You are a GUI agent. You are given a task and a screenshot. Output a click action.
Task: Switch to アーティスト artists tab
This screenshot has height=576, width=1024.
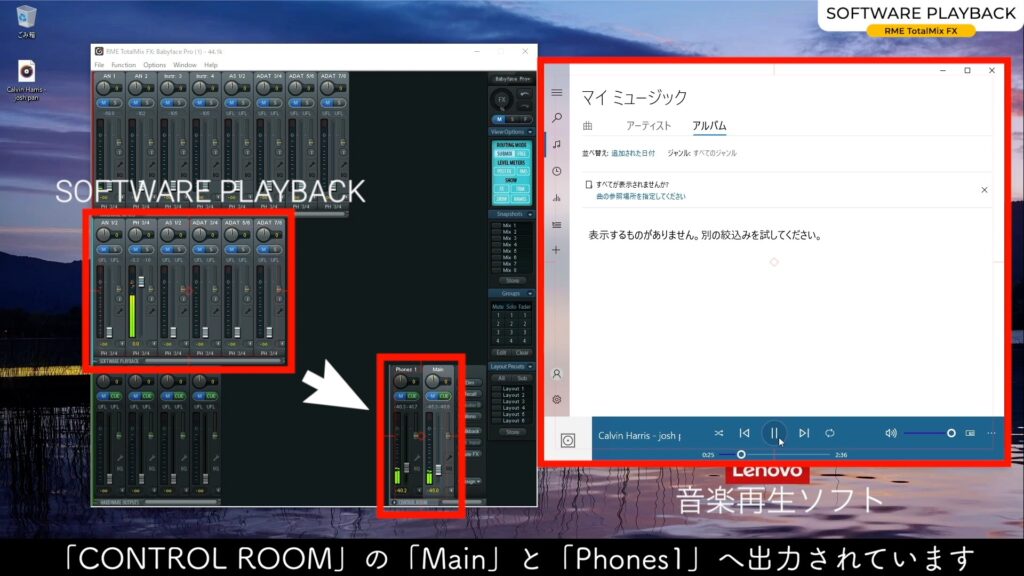click(648, 125)
